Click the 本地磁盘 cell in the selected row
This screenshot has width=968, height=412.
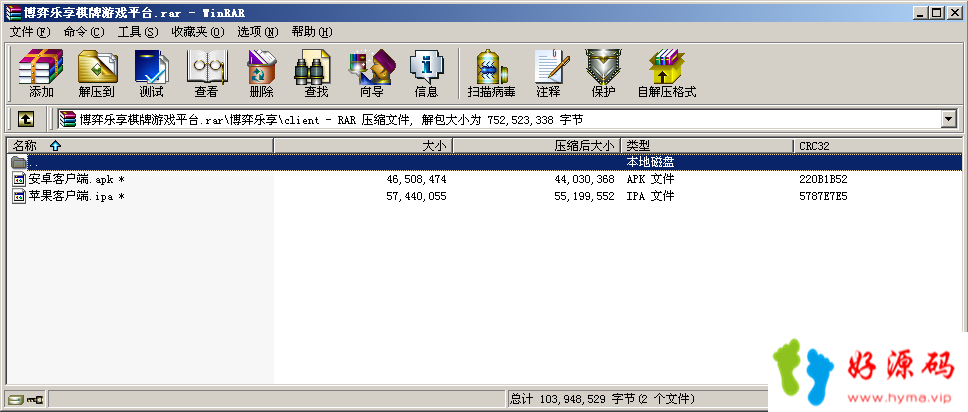click(x=651, y=162)
